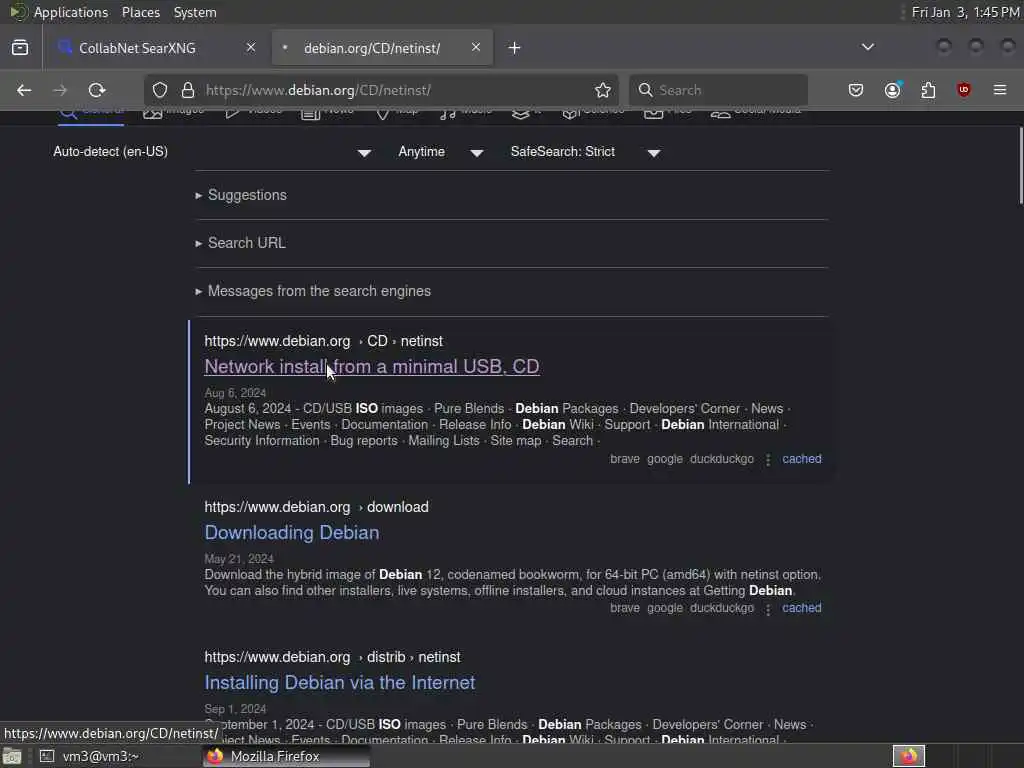Click the page vertical scrollbar thumb

pyautogui.click(x=1021, y=166)
